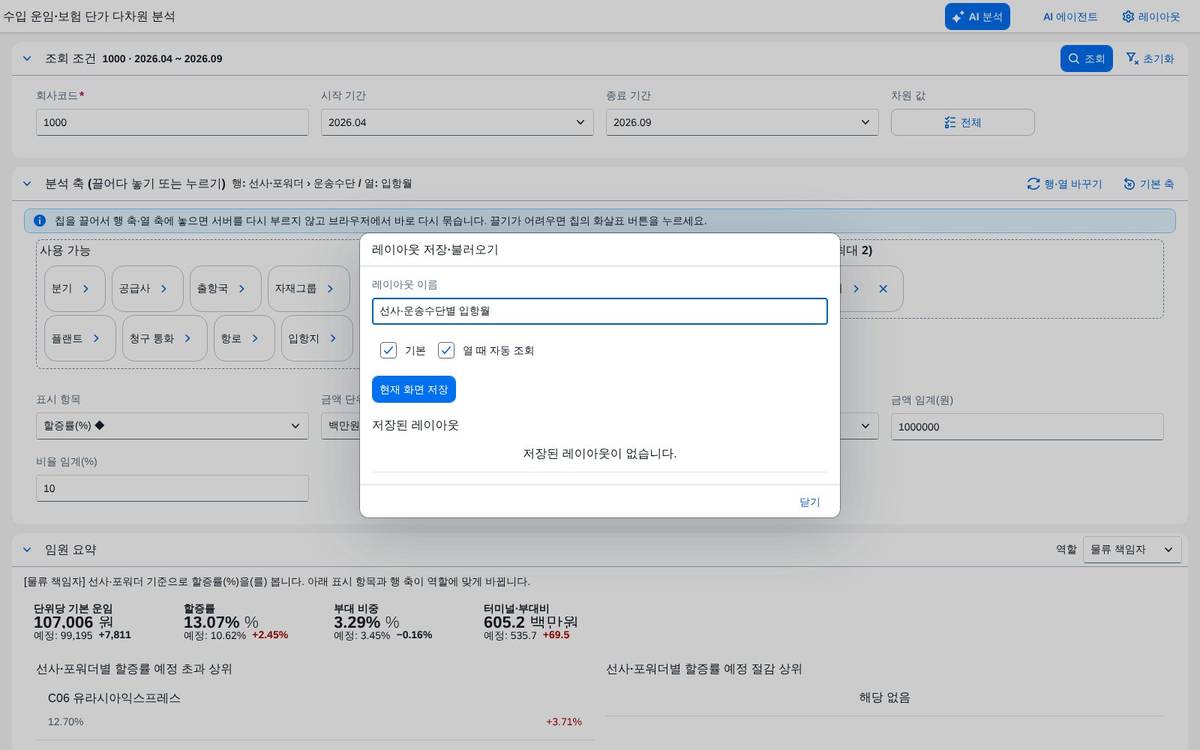Click the arrow on the 청구 통화 chip

188,338
